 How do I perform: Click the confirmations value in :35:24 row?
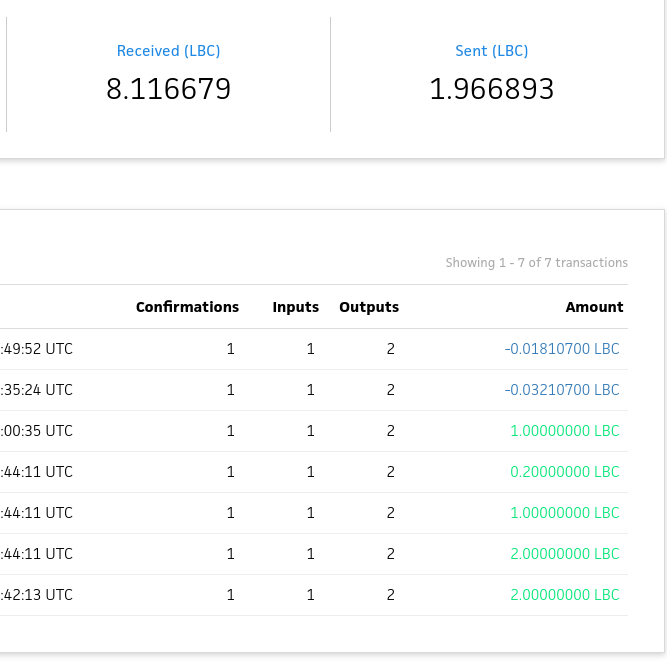tap(230, 390)
